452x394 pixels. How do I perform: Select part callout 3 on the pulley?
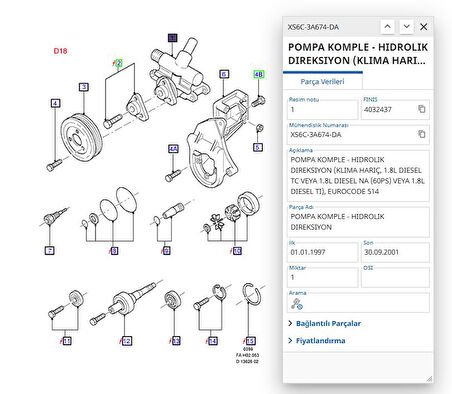[84, 87]
